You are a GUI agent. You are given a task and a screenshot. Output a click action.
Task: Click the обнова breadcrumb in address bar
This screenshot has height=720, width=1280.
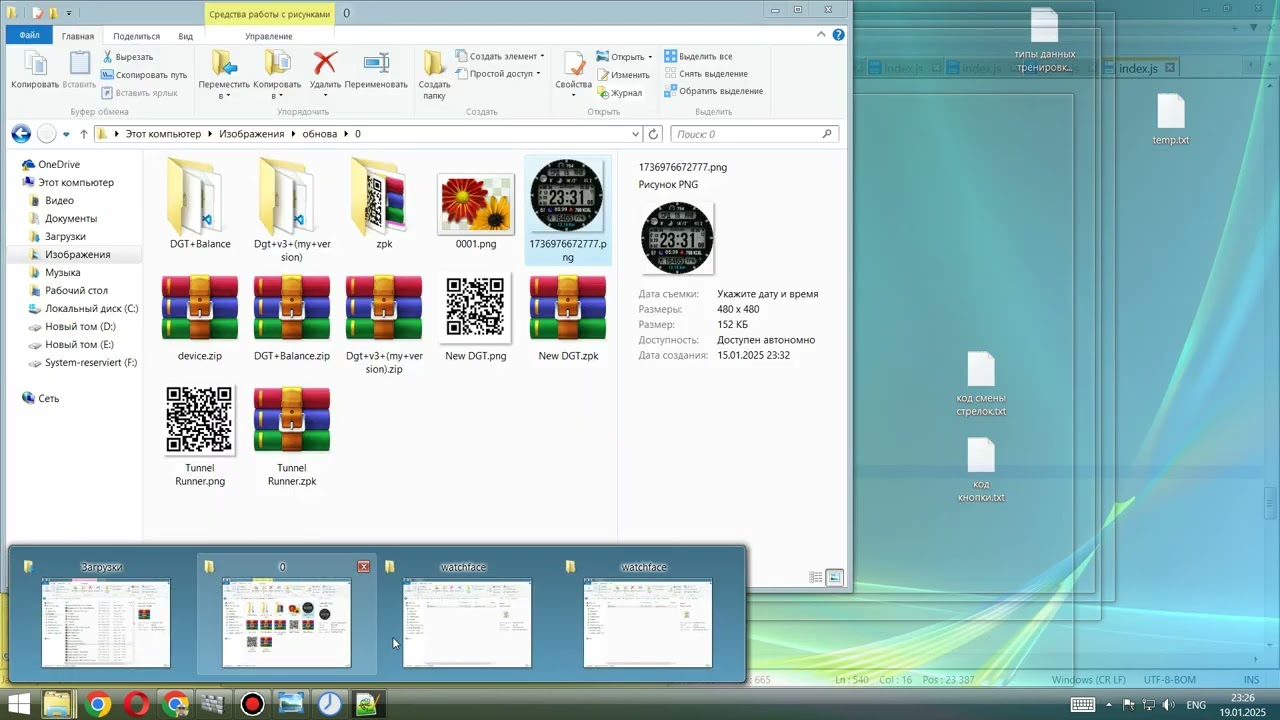point(320,134)
